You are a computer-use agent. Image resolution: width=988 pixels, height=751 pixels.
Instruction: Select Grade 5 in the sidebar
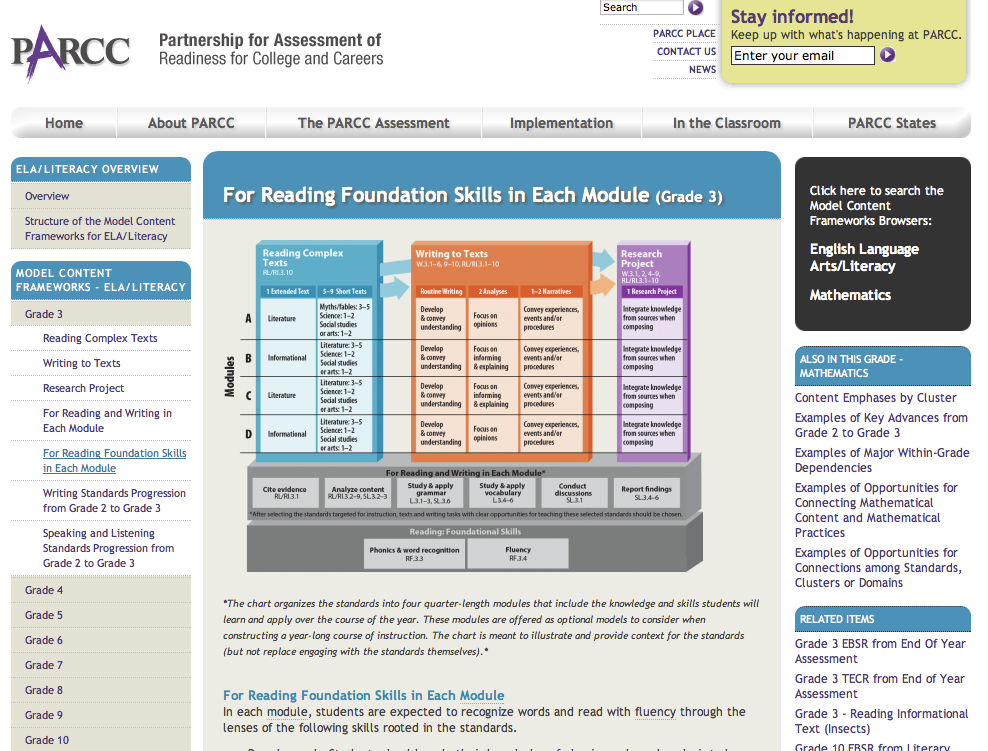pyautogui.click(x=44, y=615)
